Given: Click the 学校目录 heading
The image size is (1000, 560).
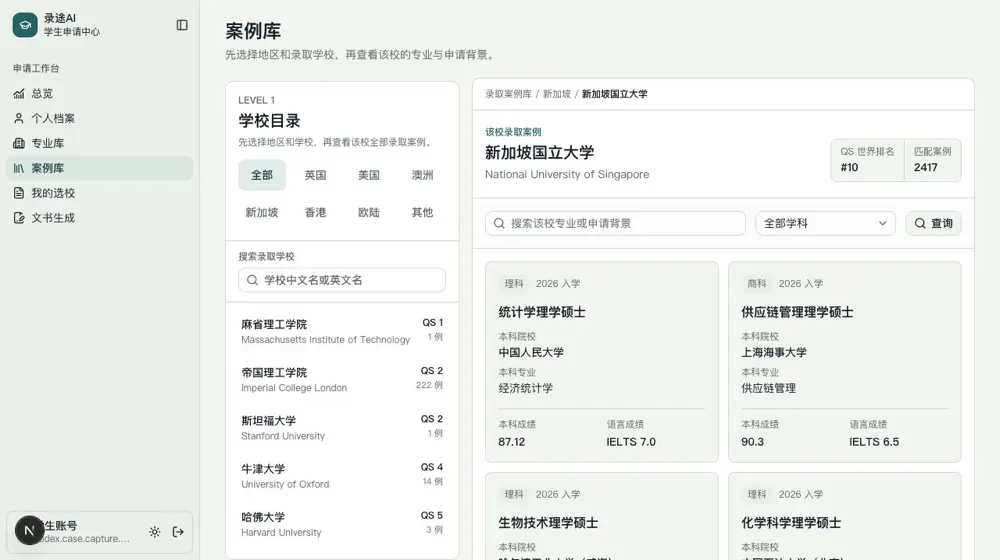Looking at the screenshot, I should (269, 121).
